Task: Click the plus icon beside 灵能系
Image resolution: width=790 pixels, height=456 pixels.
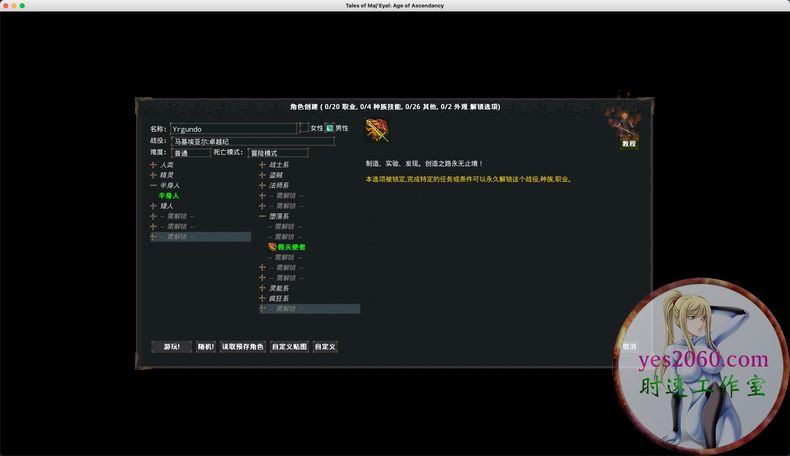Action: click(x=262, y=288)
